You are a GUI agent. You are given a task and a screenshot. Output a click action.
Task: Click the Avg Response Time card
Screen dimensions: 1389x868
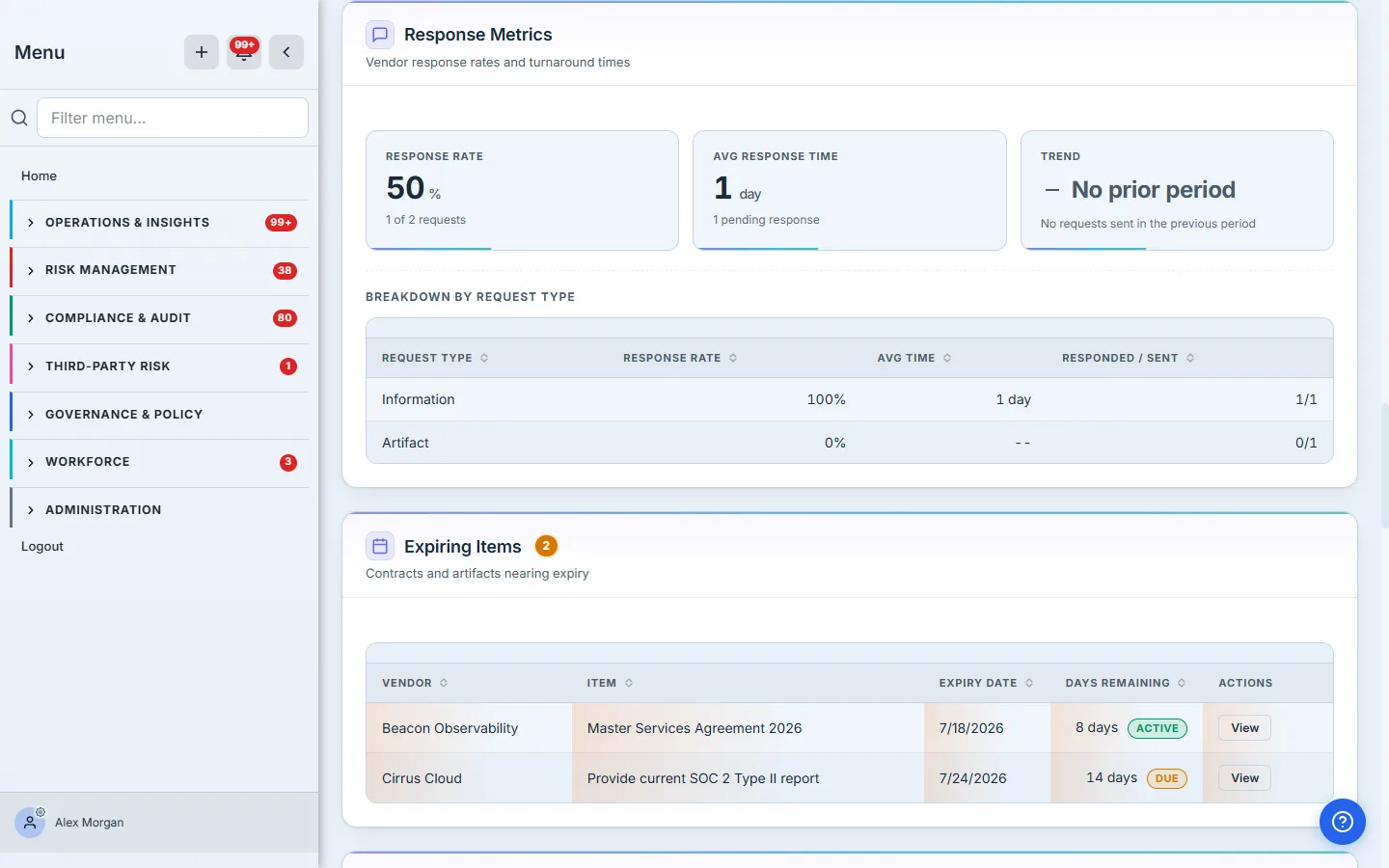(x=850, y=190)
